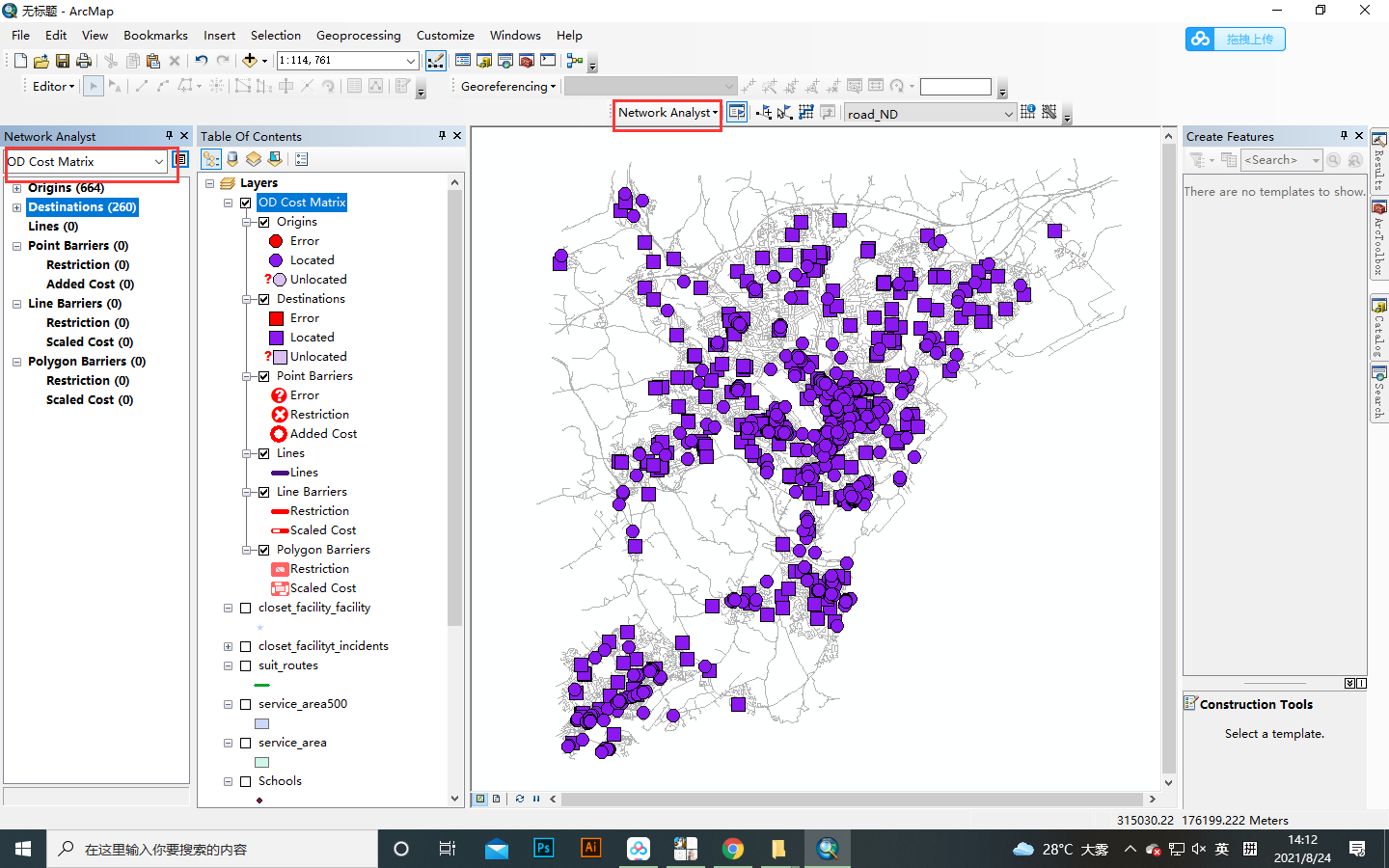Select List By Drawing Order in Table Of Contents
This screenshot has width=1389, height=868.
point(209,159)
